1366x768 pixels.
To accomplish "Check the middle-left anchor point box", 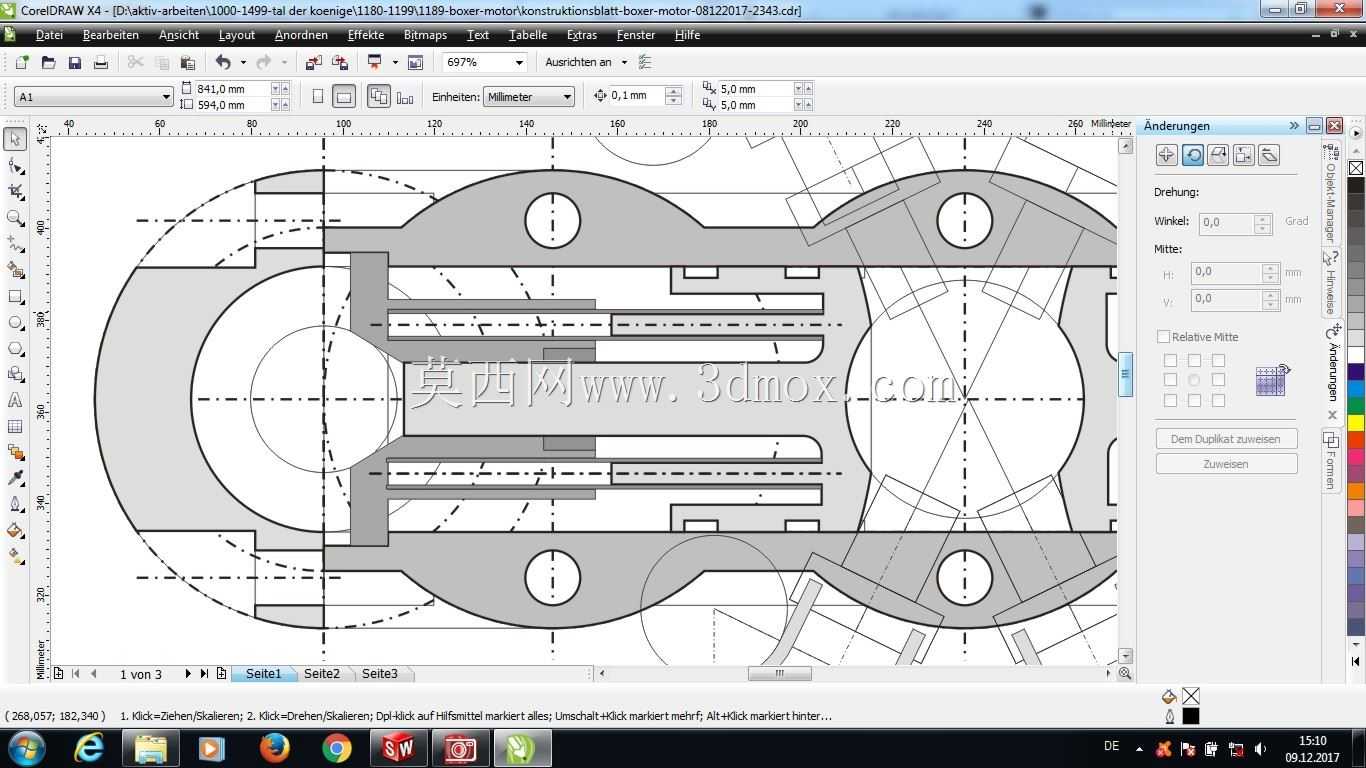I will point(1170,380).
